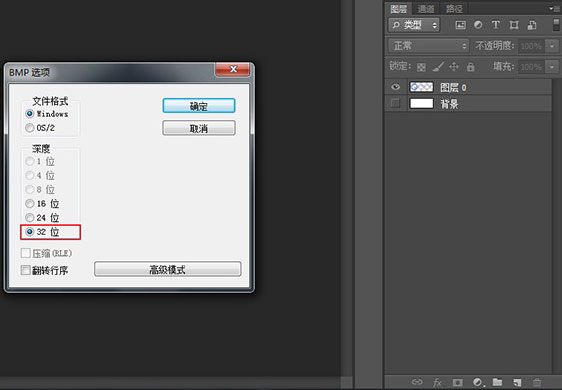Choose 24 位 depth option
This screenshot has width=562, height=390.
click(42, 218)
